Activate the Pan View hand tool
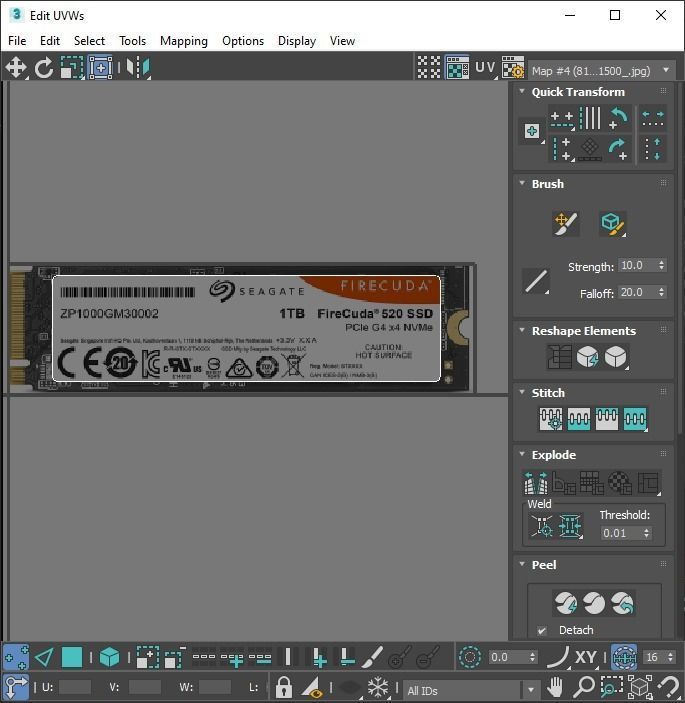Screen dimensions: 685x703 tap(555, 686)
